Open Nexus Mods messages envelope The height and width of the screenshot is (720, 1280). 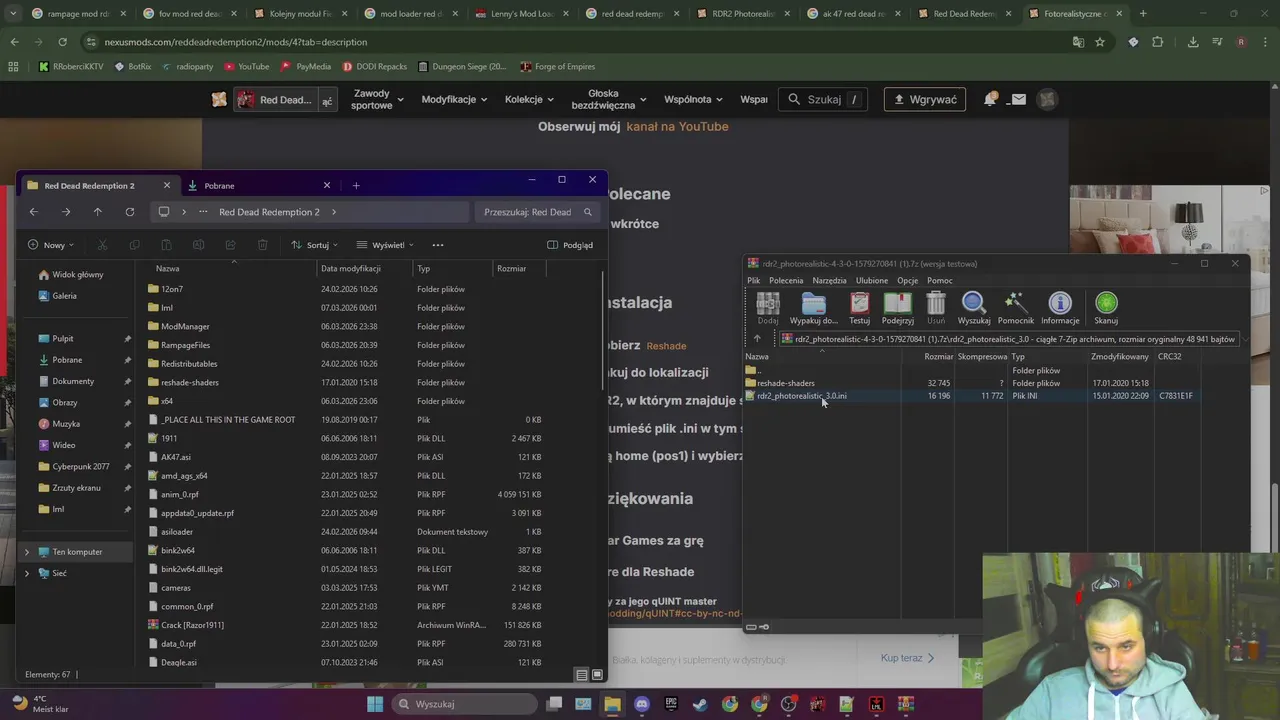click(x=1018, y=99)
